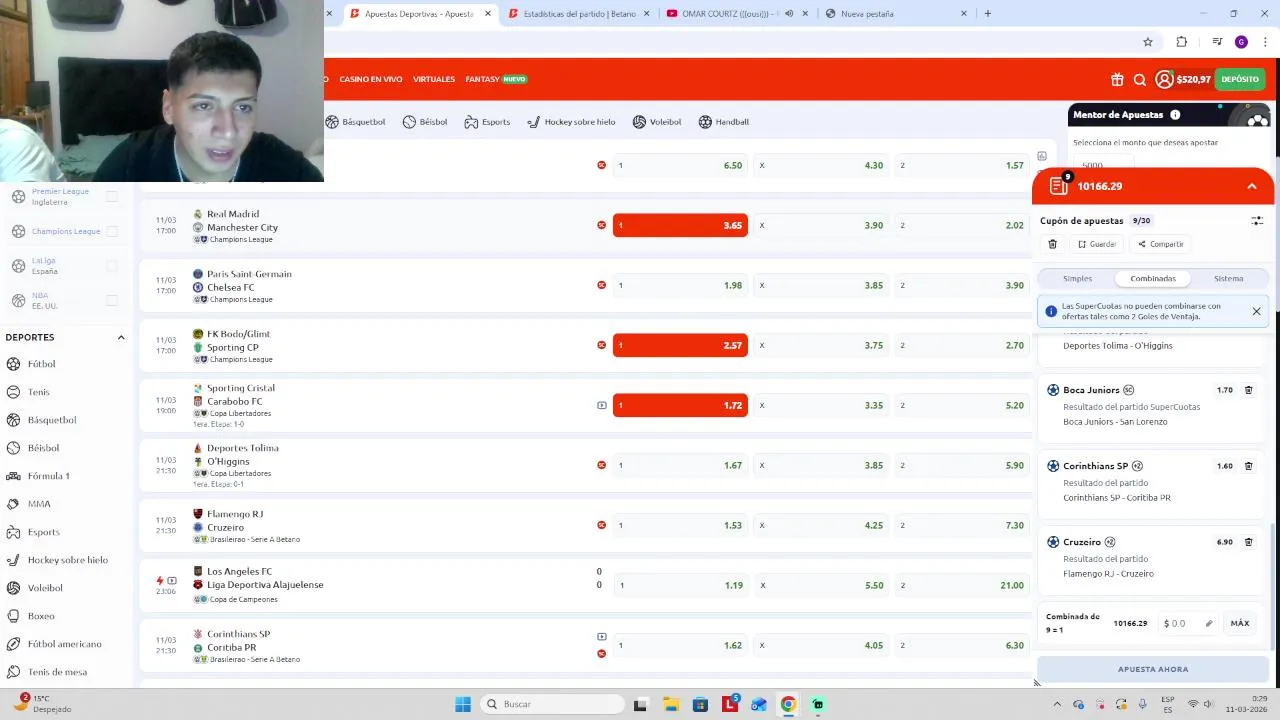This screenshot has width=1280, height=720.
Task: Open File Explorer from the taskbar
Action: tap(670, 704)
